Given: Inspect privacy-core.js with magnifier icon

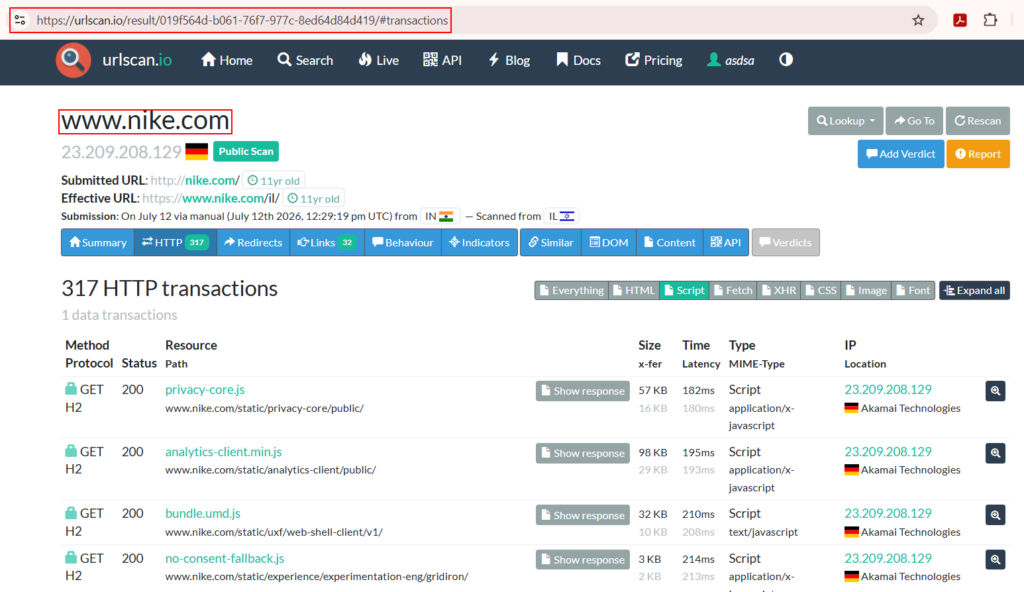Looking at the screenshot, I should [x=995, y=391].
